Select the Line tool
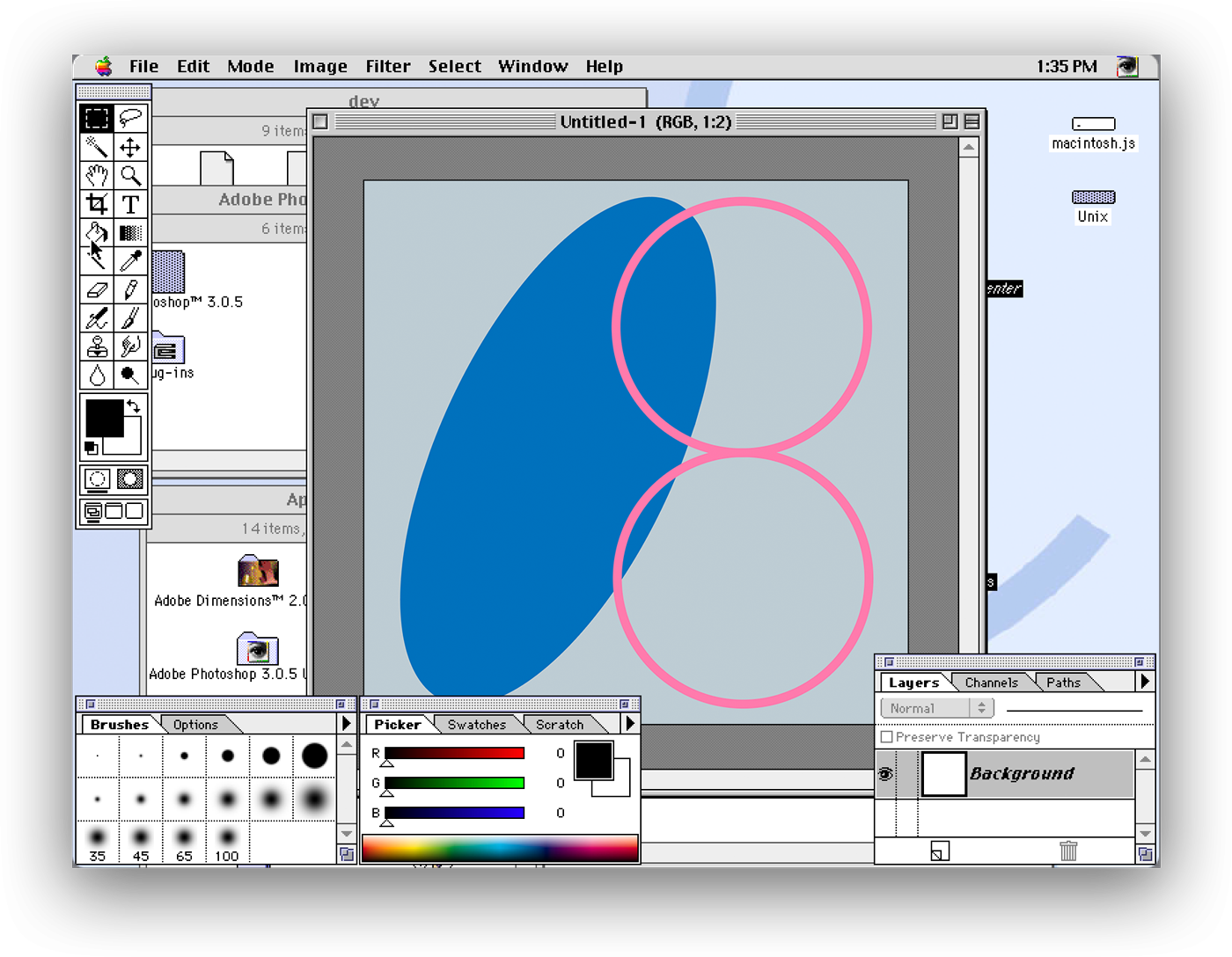The image size is (1232, 957). coord(97,261)
